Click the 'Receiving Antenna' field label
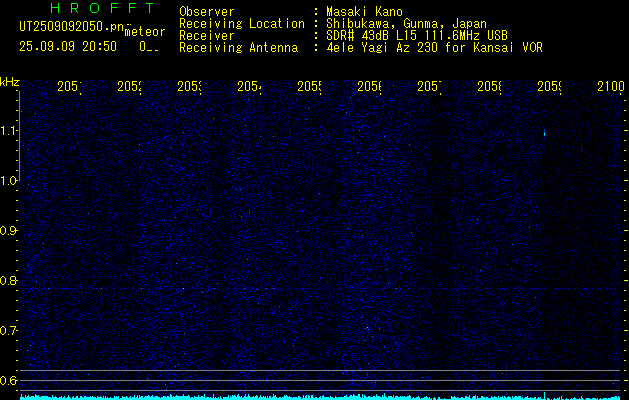 (x=239, y=48)
